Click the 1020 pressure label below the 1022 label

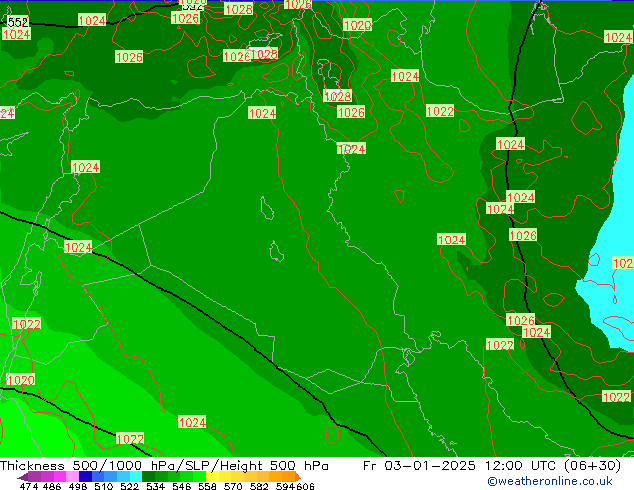(21, 380)
